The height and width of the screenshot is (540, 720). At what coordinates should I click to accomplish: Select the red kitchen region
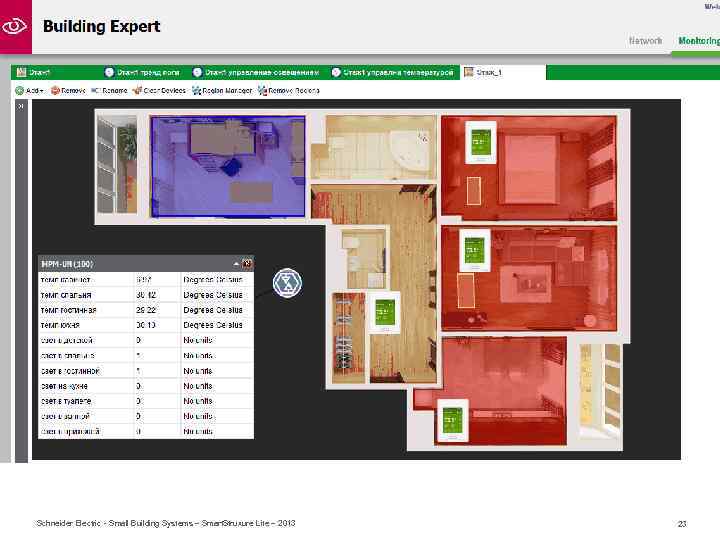[x=501, y=390]
